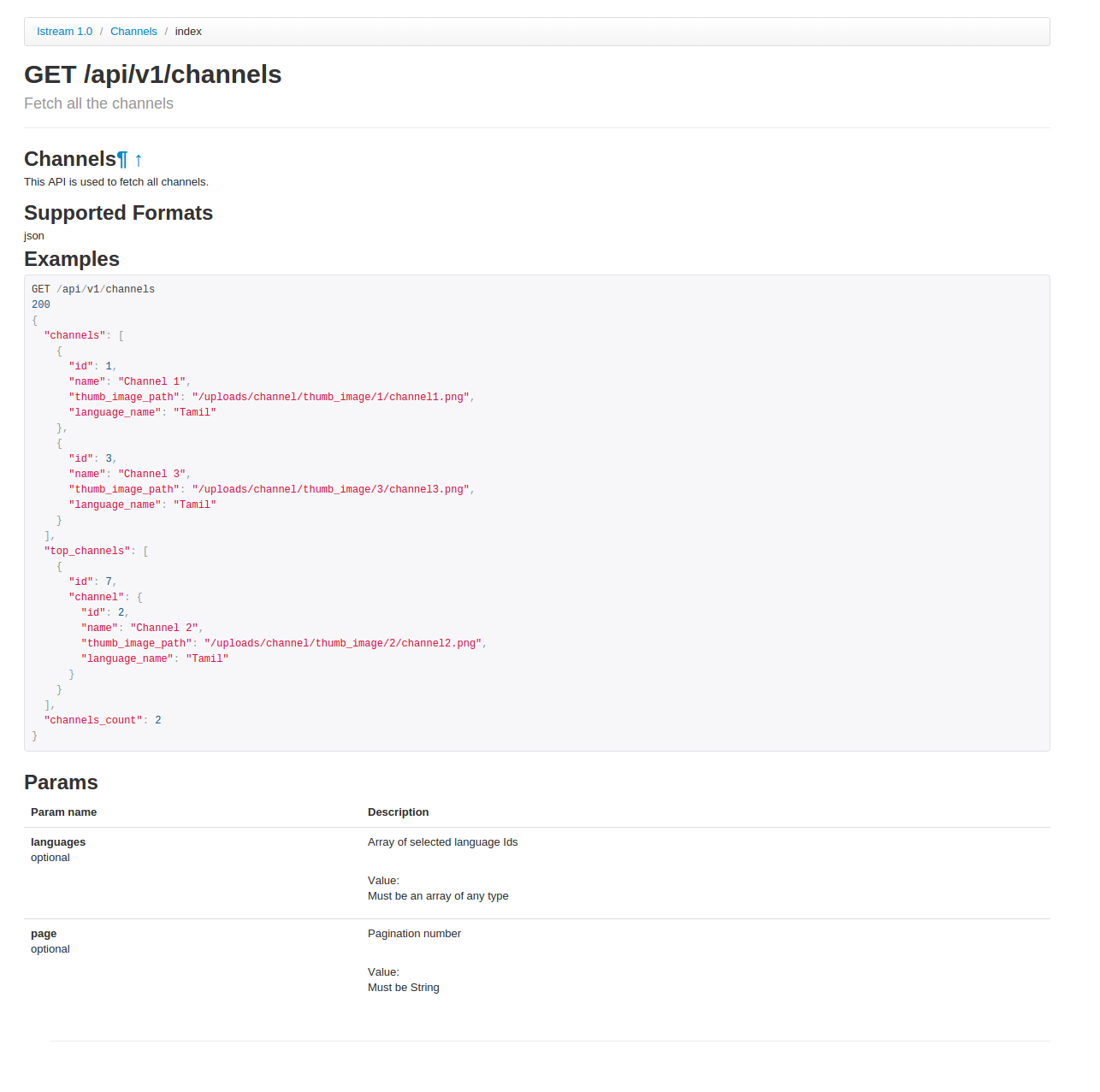This screenshot has width=1100, height=1092.
Task: Click the Params section heading
Action: click(x=61, y=782)
